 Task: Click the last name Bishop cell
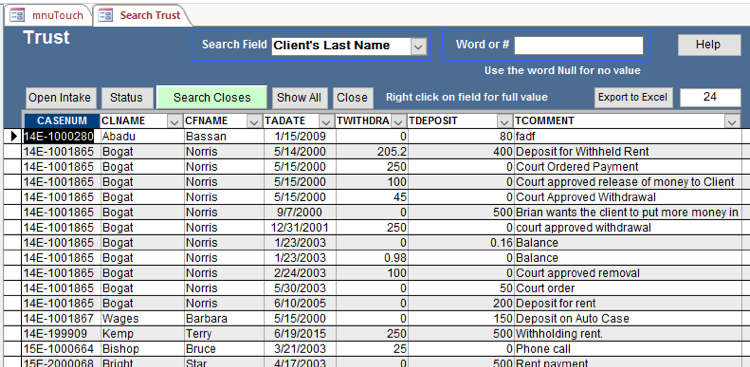click(142, 349)
